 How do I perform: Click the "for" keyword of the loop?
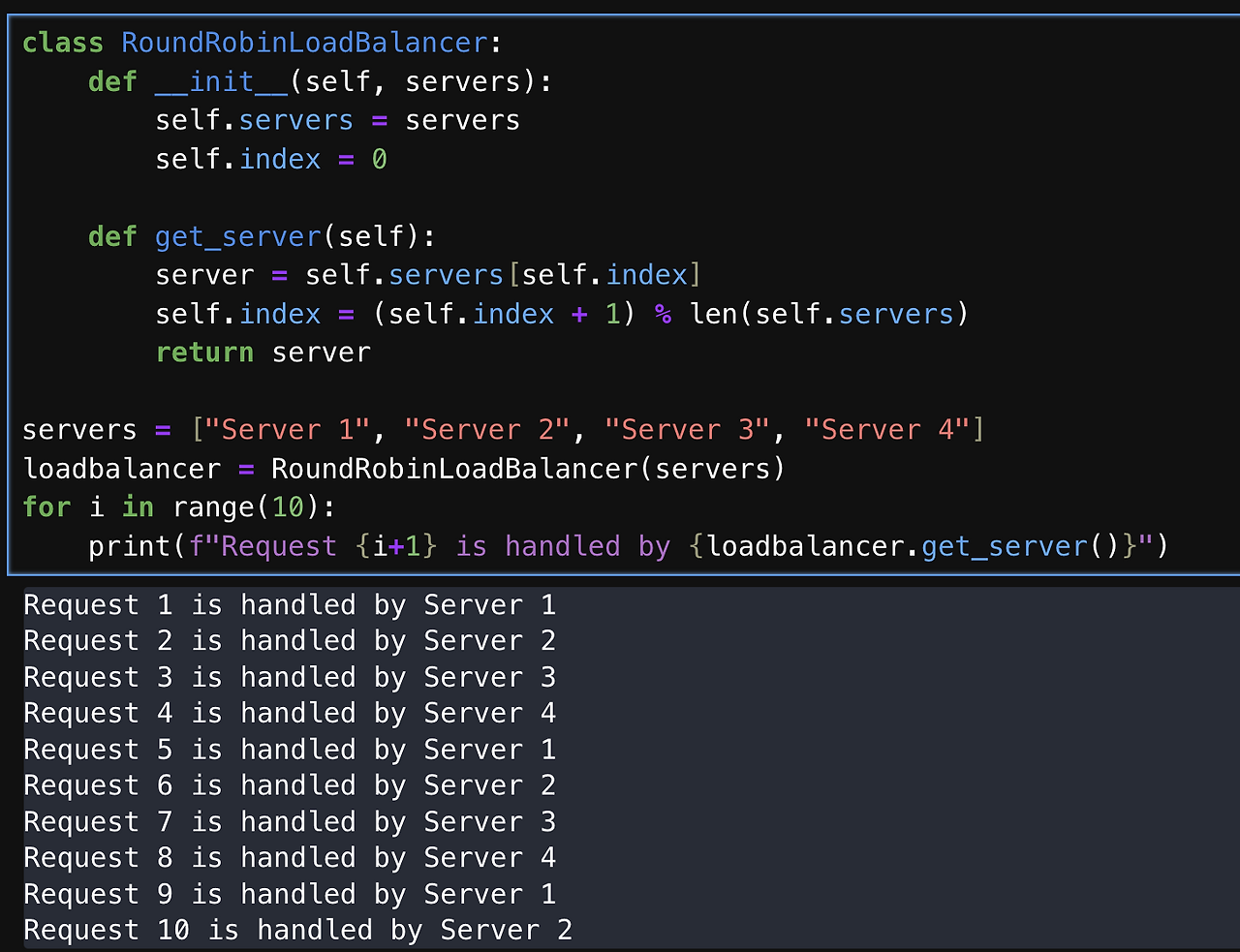tap(46, 507)
